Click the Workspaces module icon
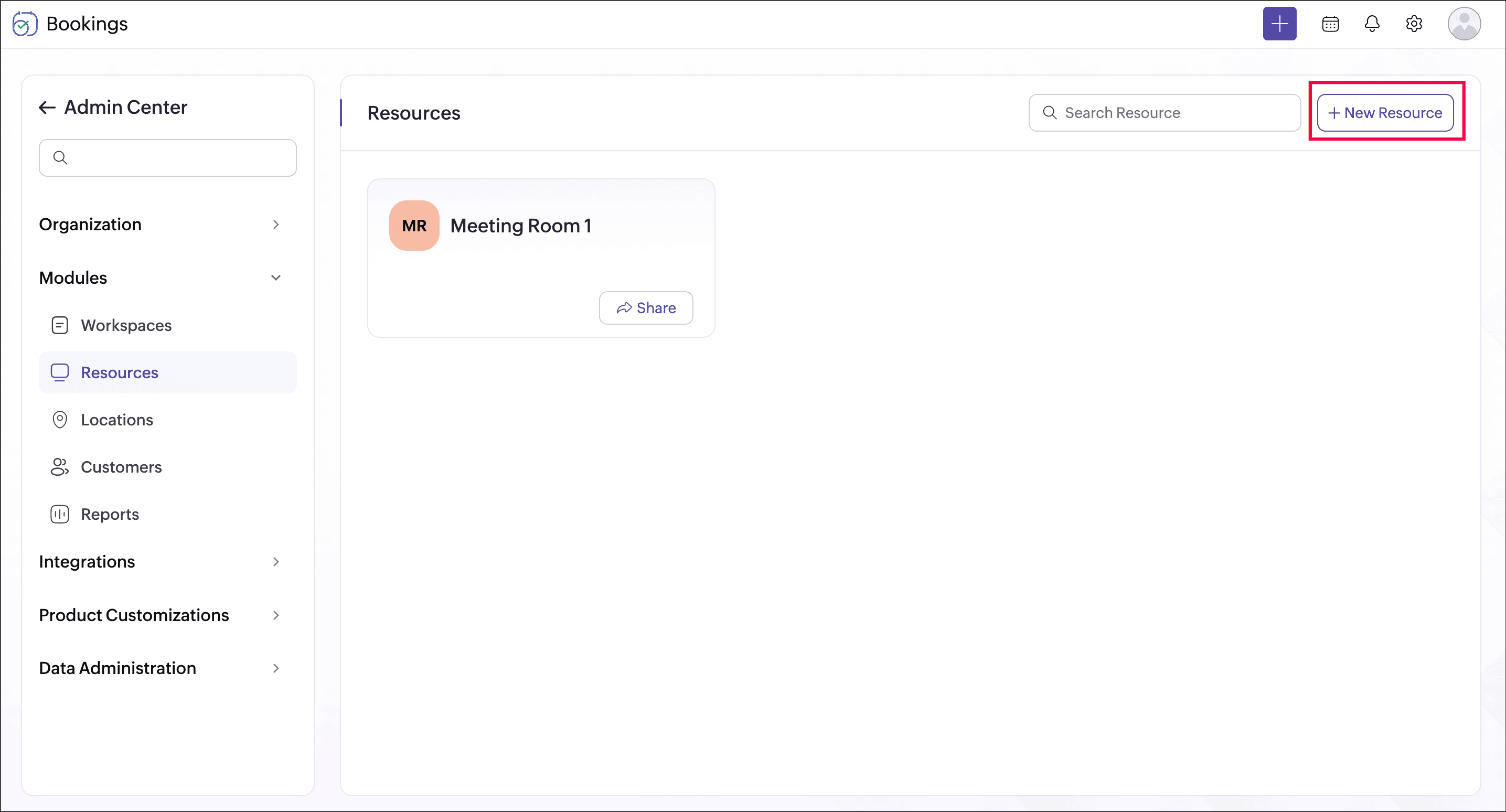 point(60,325)
